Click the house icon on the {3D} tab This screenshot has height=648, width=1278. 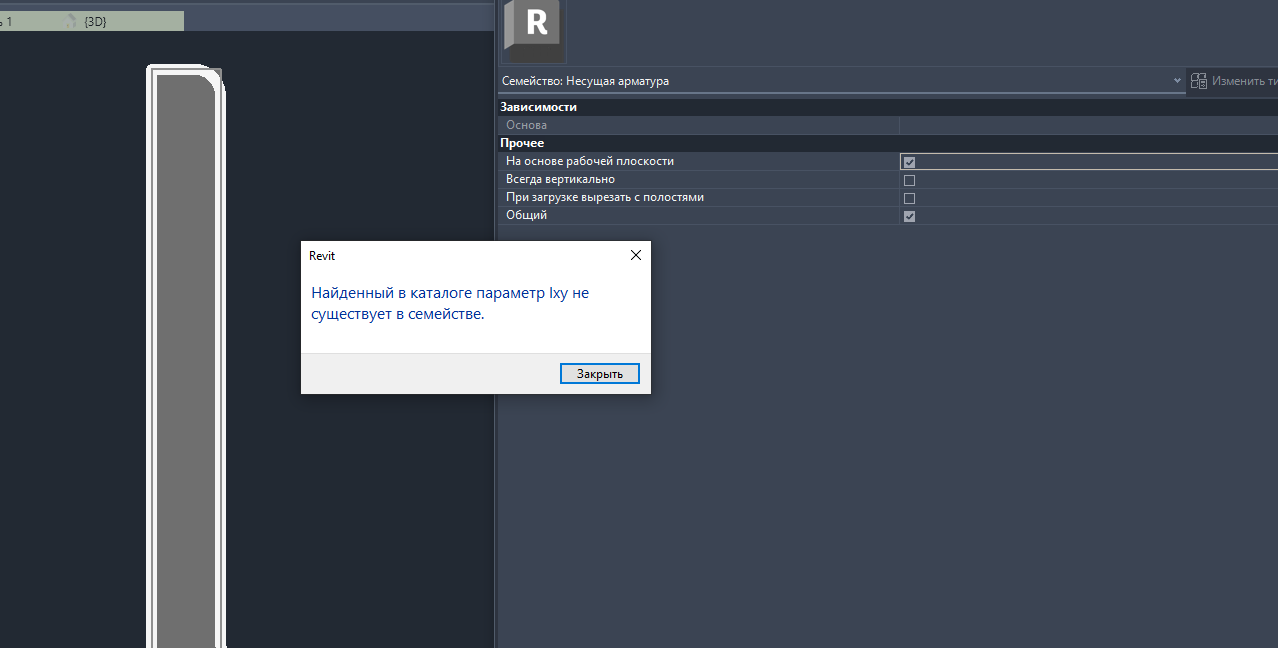72,21
